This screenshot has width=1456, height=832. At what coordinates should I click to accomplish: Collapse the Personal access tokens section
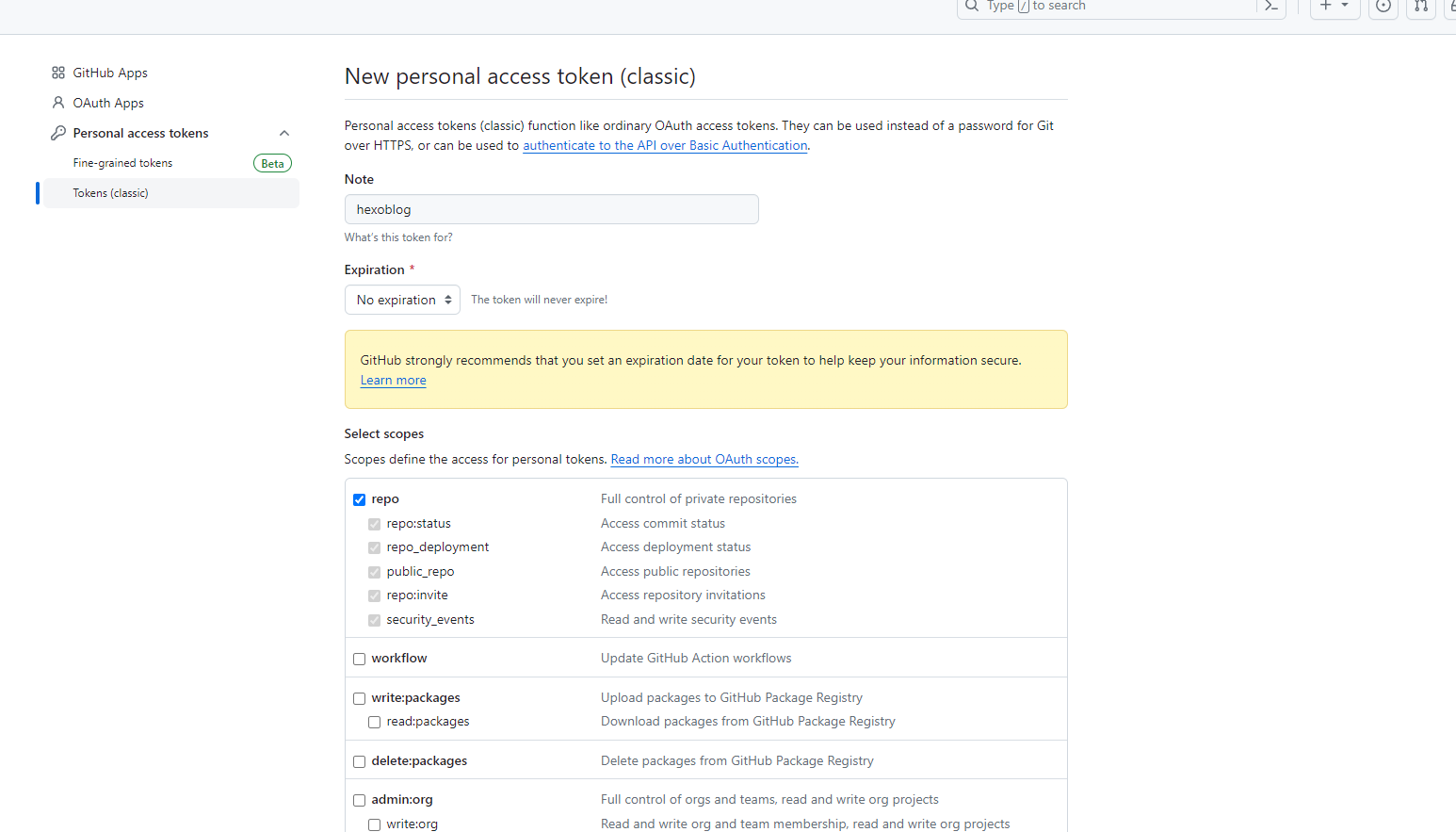click(x=284, y=133)
